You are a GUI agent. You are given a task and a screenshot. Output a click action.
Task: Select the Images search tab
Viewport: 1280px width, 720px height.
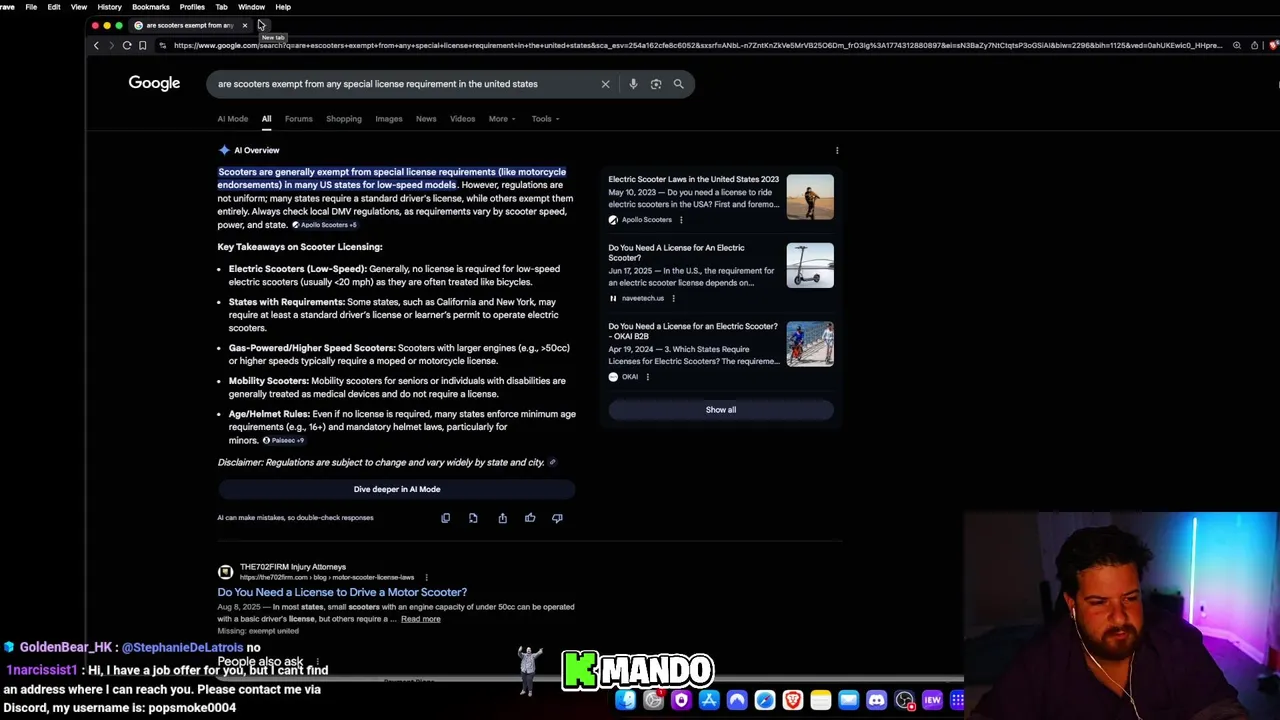(389, 119)
